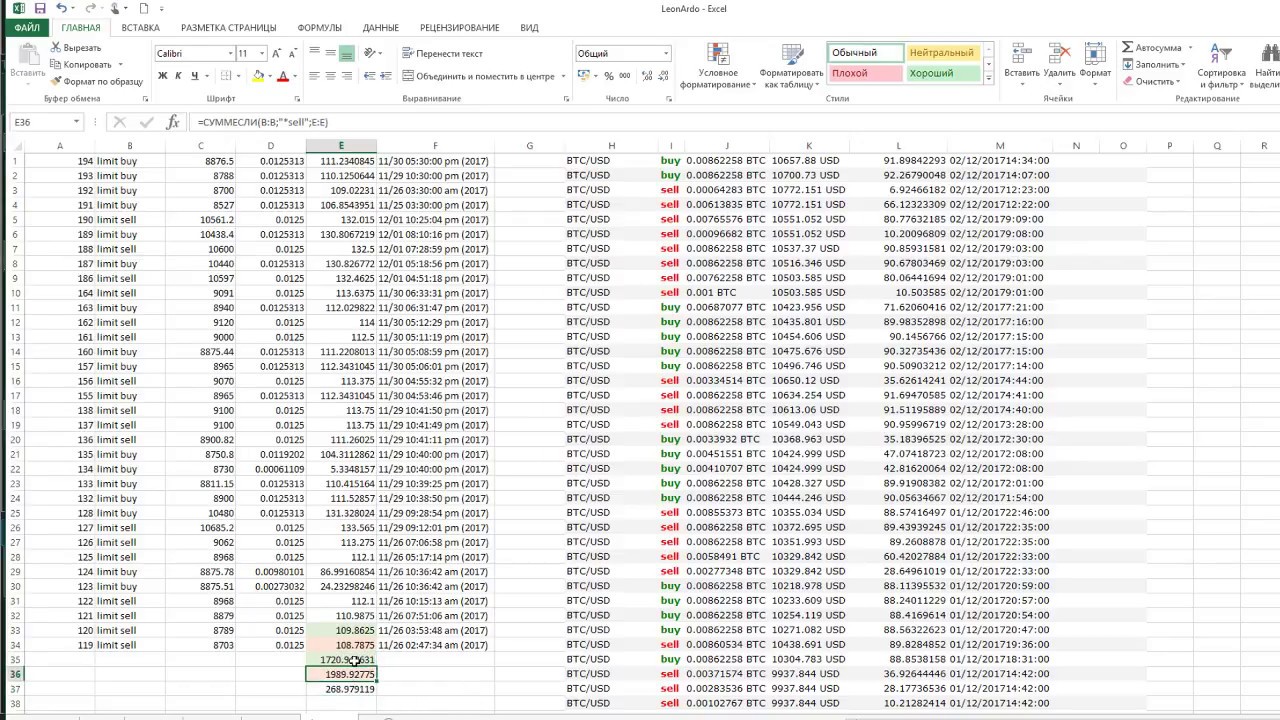Toggle italic К formatting
Image resolution: width=1280 pixels, height=720 pixels.
[x=178, y=76]
